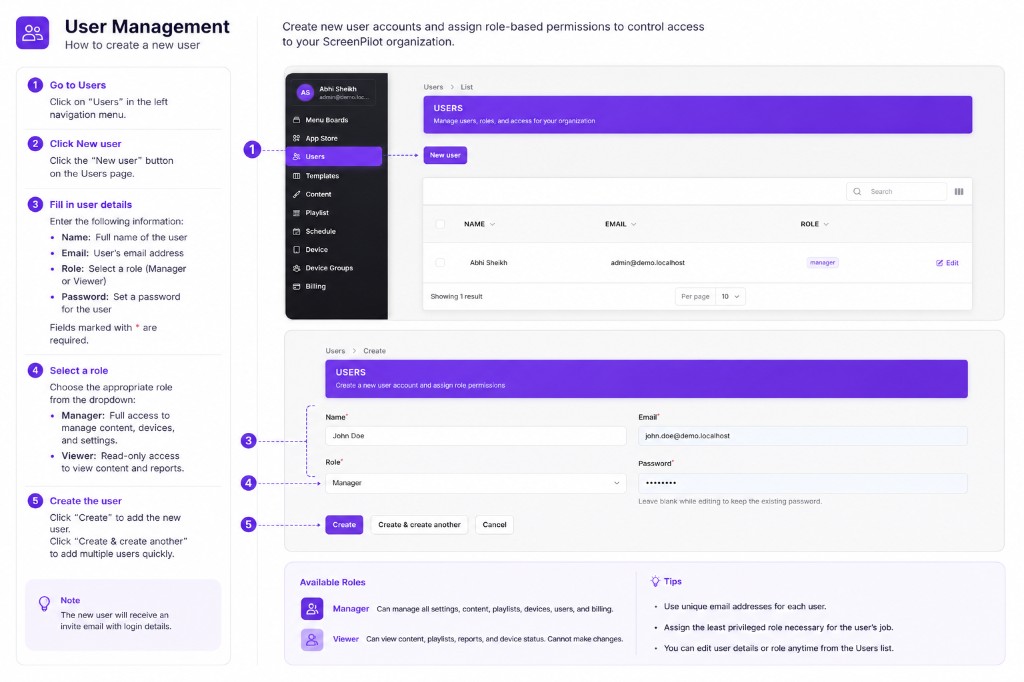The height and width of the screenshot is (682, 1024).
Task: Click the Click New user step heading
Action: tap(86, 144)
